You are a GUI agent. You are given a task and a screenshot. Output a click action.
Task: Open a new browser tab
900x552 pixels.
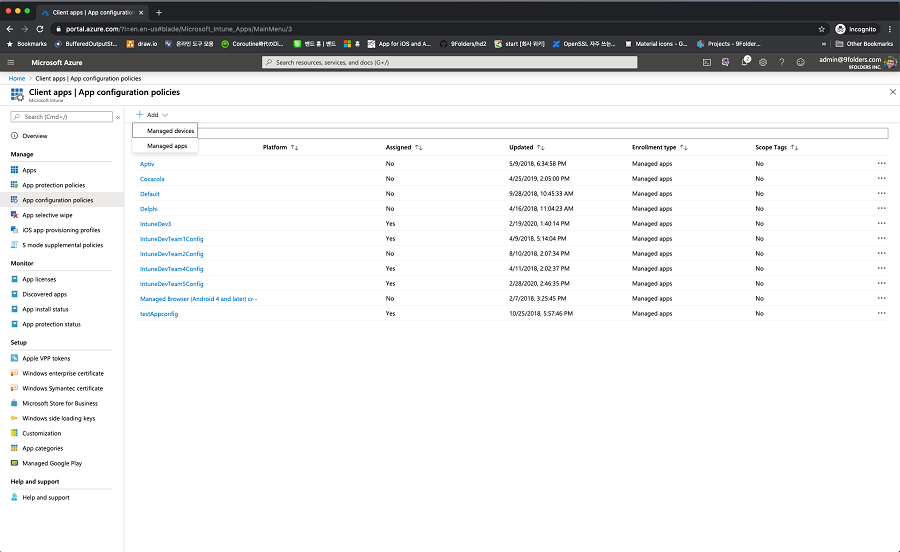[x=159, y=12]
